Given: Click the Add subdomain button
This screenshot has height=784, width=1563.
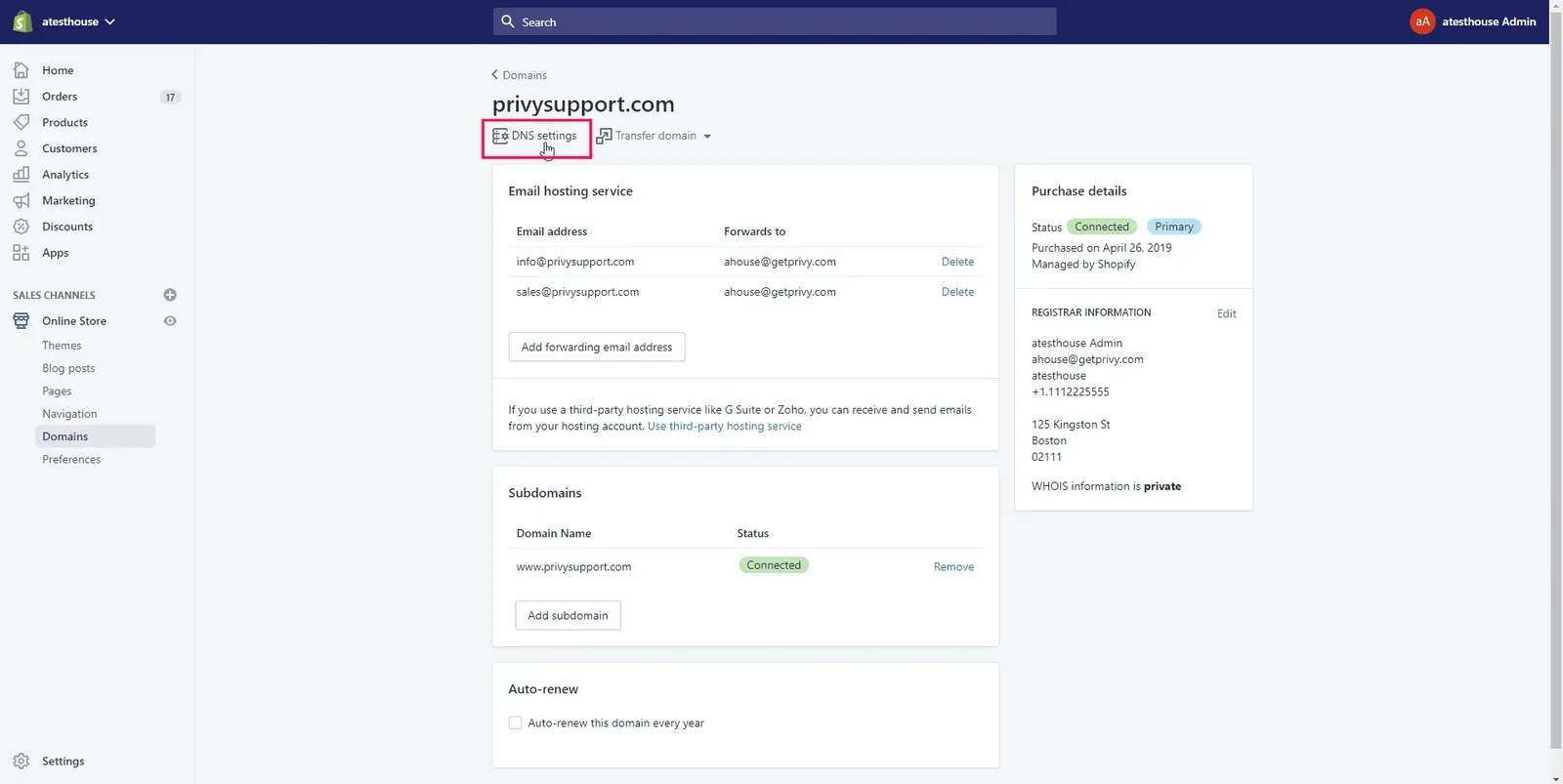Looking at the screenshot, I should click(568, 615).
